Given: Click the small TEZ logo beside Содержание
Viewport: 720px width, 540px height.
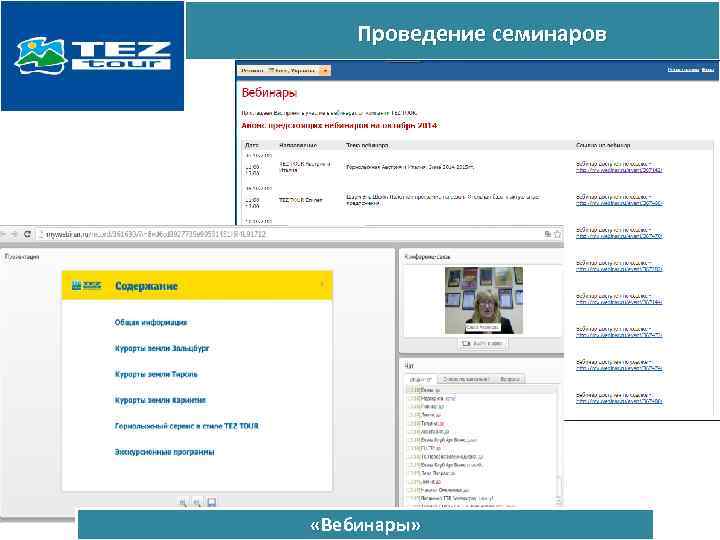Looking at the screenshot, I should pyautogui.click(x=86, y=286).
